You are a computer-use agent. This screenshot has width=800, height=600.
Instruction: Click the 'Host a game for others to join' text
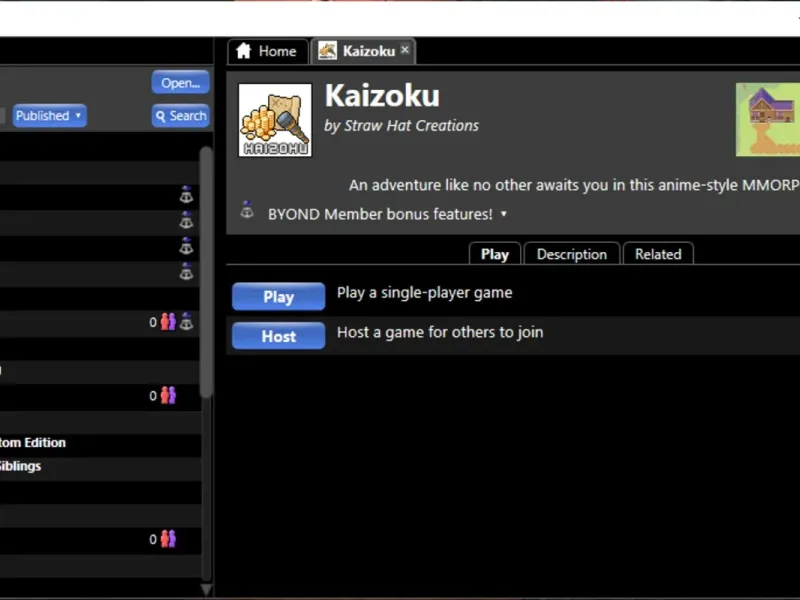point(440,332)
